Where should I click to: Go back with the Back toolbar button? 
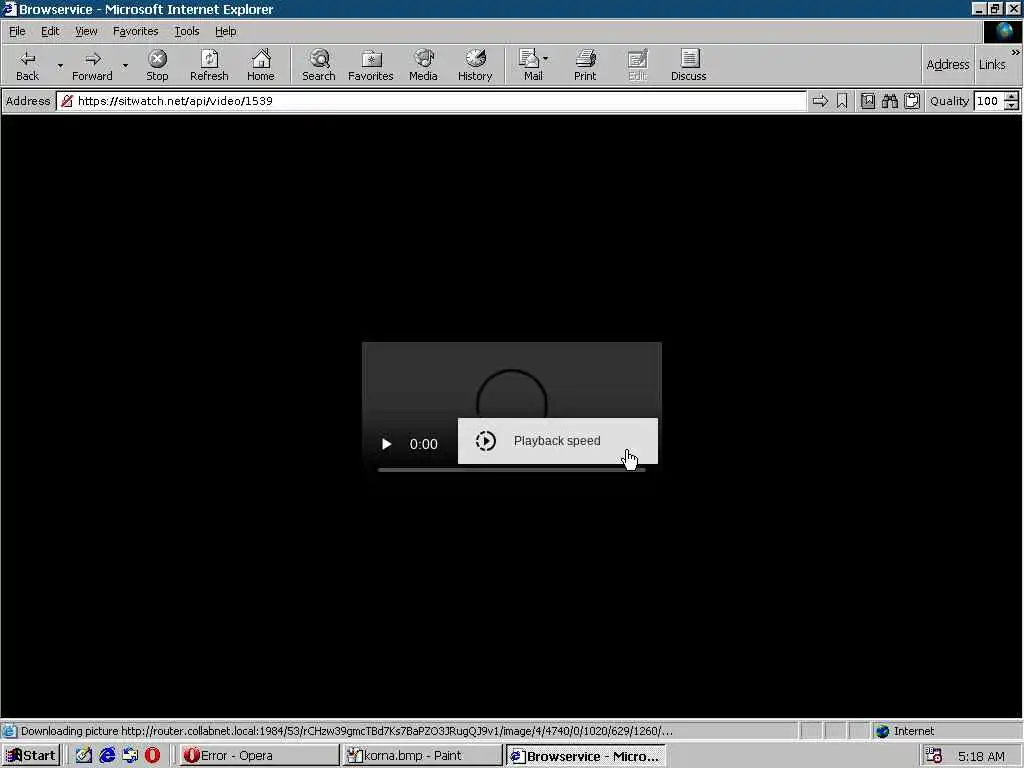[27, 65]
